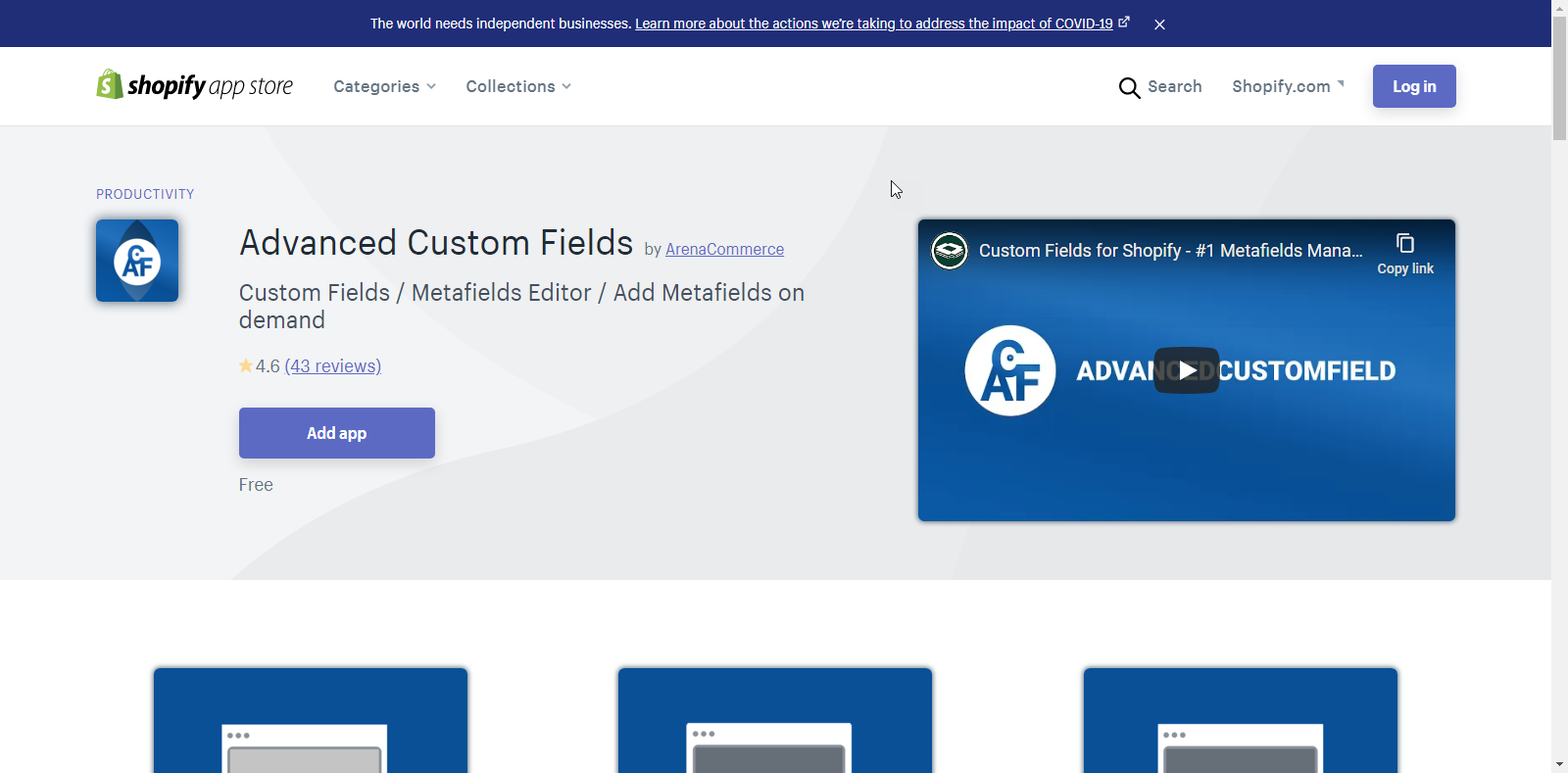1568x773 pixels.
Task: Open the COVID-19 actions learn more link
Action: click(874, 24)
